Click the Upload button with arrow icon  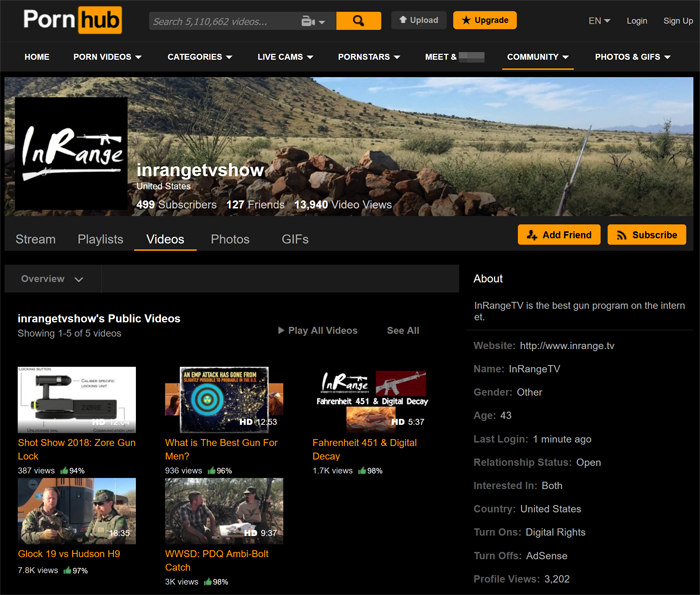point(419,20)
